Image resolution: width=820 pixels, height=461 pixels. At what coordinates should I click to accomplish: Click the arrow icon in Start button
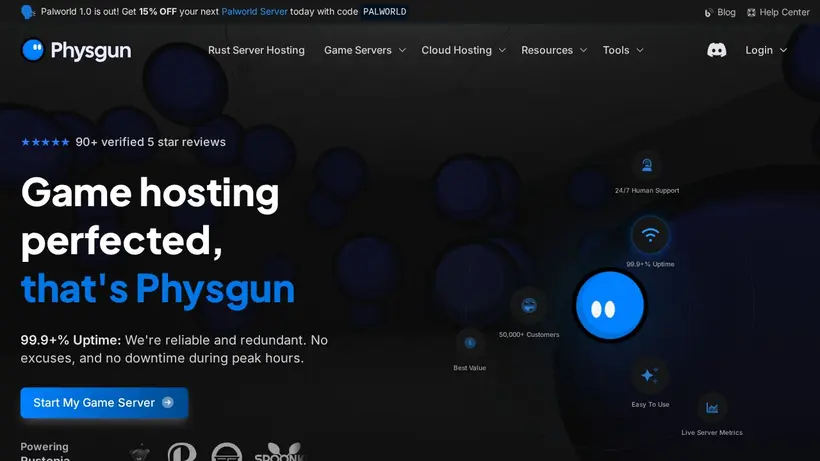(167, 402)
